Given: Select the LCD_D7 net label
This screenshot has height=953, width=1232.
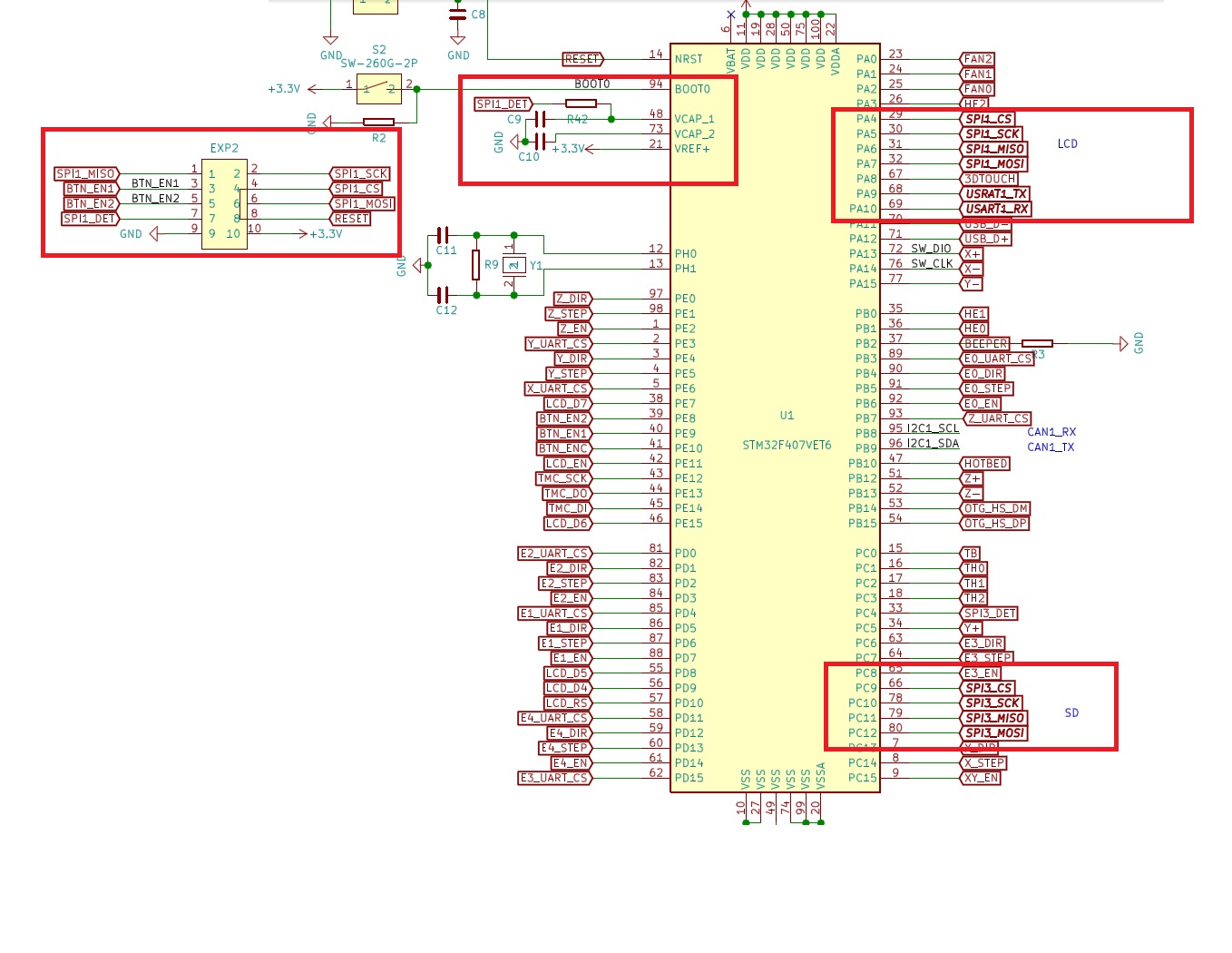Looking at the screenshot, I should point(567,404).
